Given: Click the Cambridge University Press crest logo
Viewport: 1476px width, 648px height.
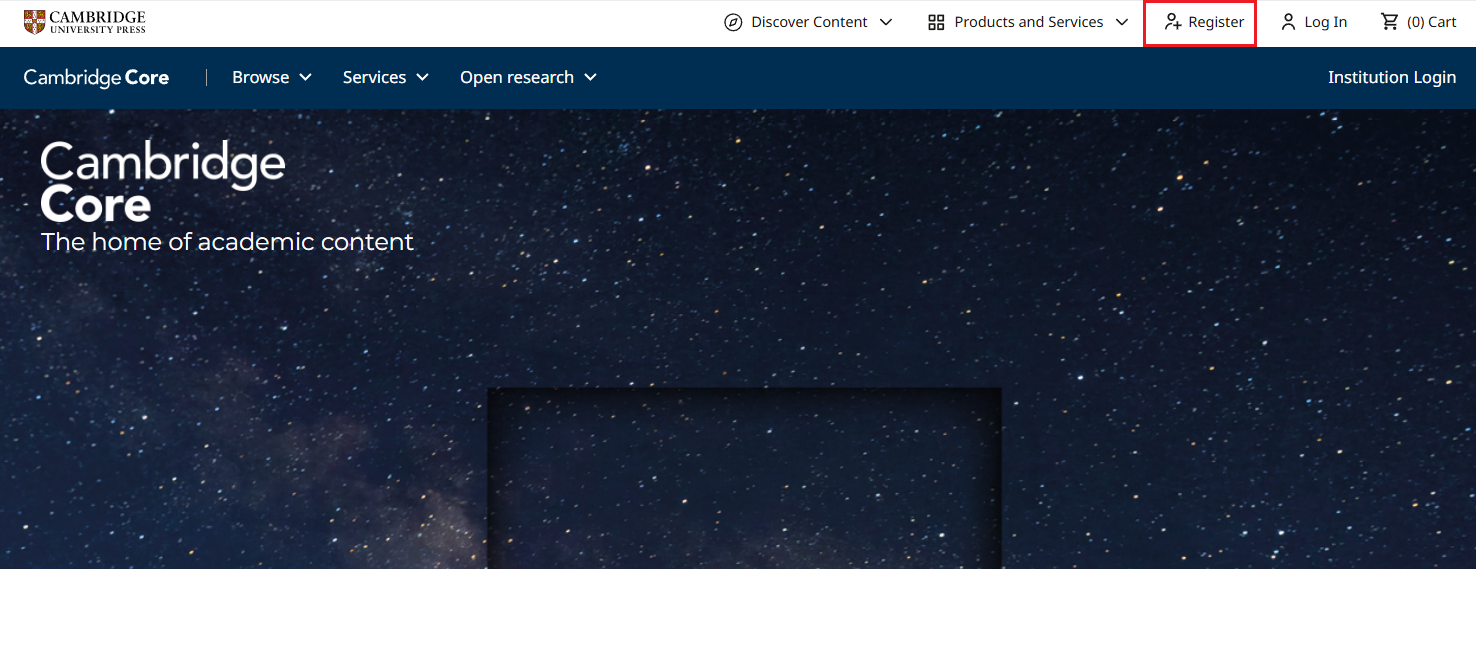Looking at the screenshot, I should click(34, 21).
